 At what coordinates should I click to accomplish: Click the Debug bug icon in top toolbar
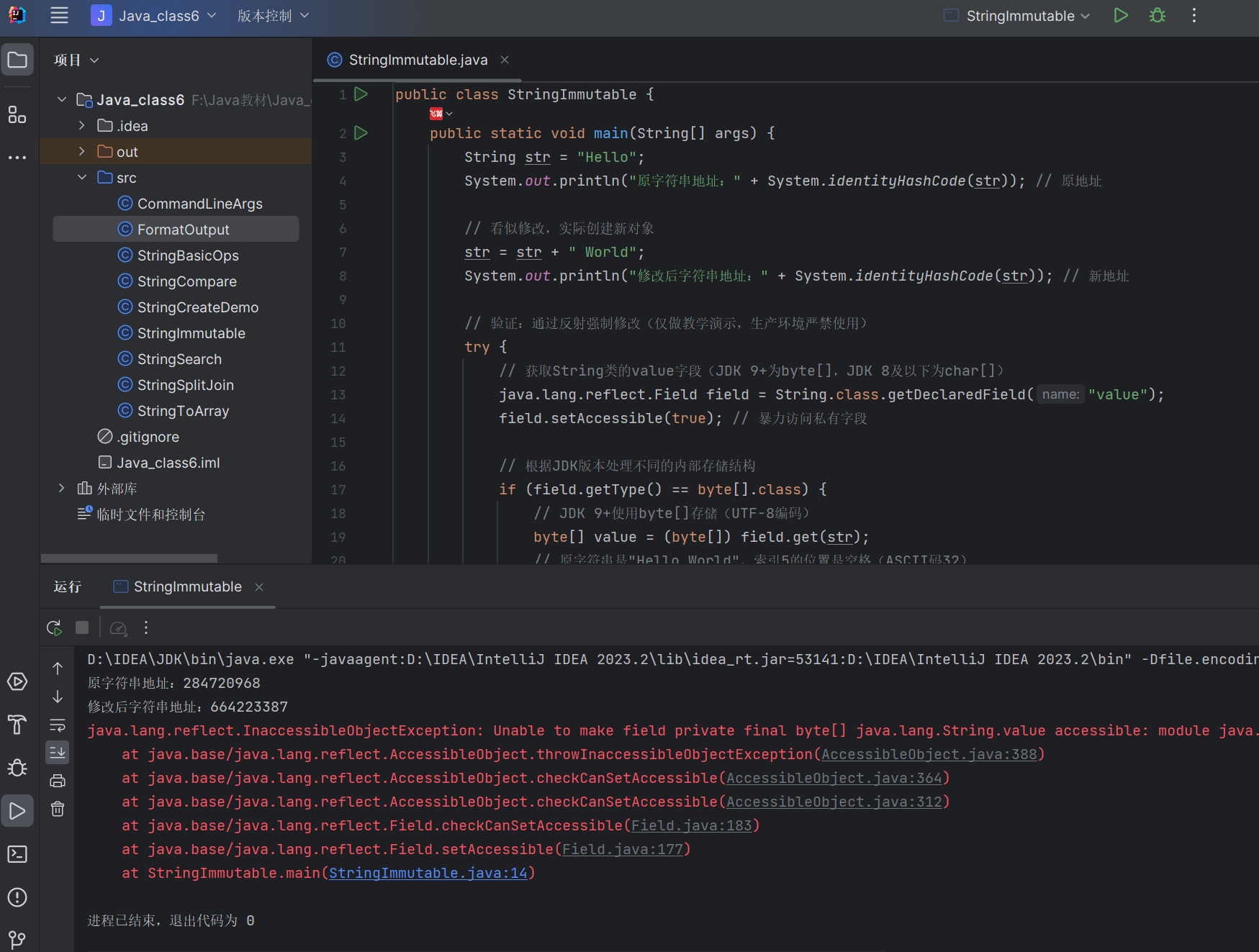[x=1157, y=16]
